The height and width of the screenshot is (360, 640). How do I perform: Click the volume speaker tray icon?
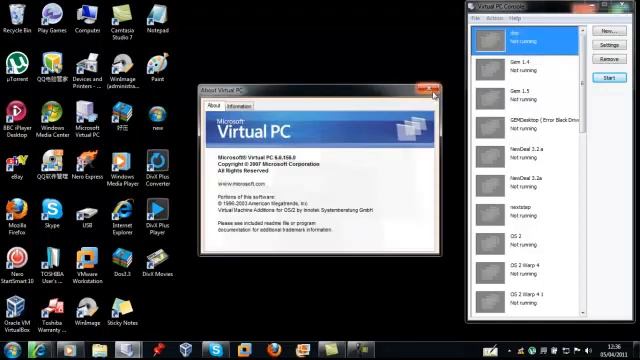[x=588, y=351]
